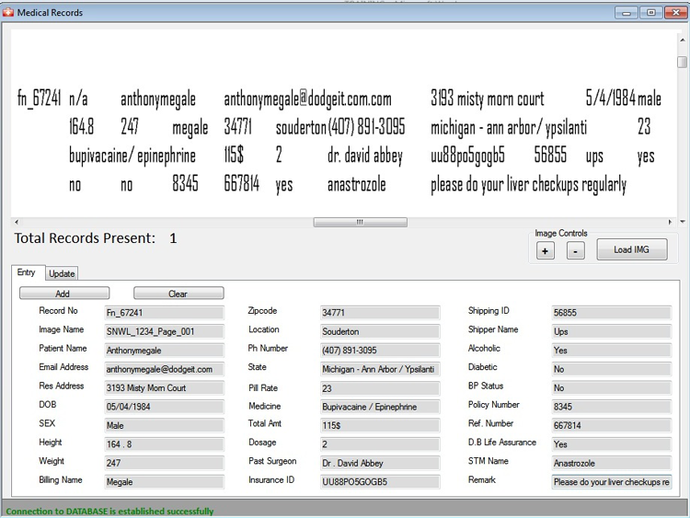Click the Load IMG button
Viewport: 690px width, 518px height.
[631, 250]
